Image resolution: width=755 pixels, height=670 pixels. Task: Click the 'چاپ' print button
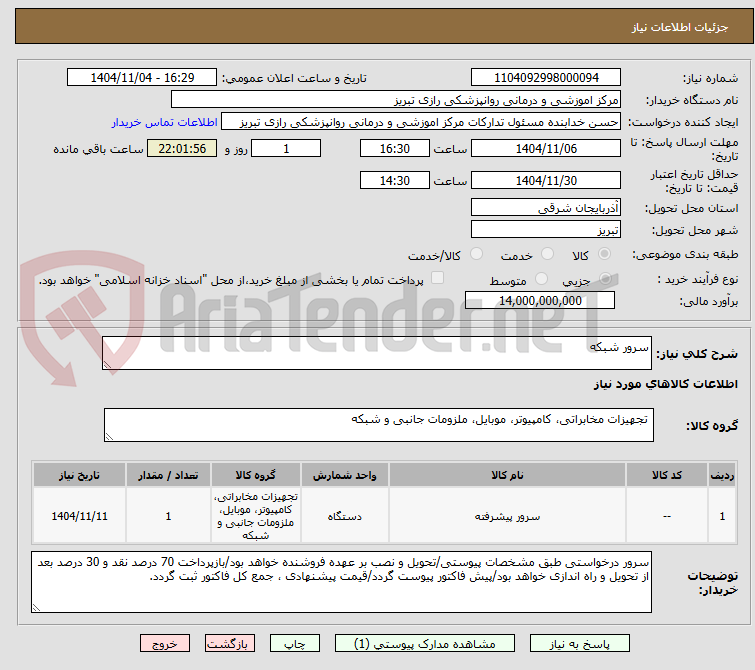click(295, 644)
